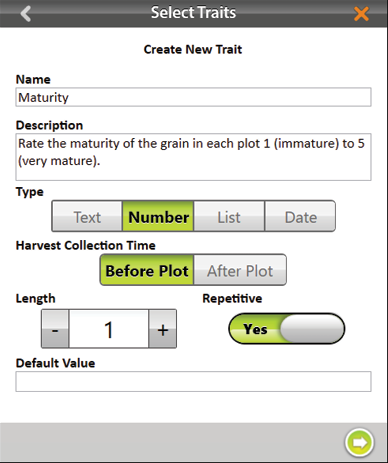Decrease Length with the minus button
The image size is (388, 463).
tap(55, 329)
